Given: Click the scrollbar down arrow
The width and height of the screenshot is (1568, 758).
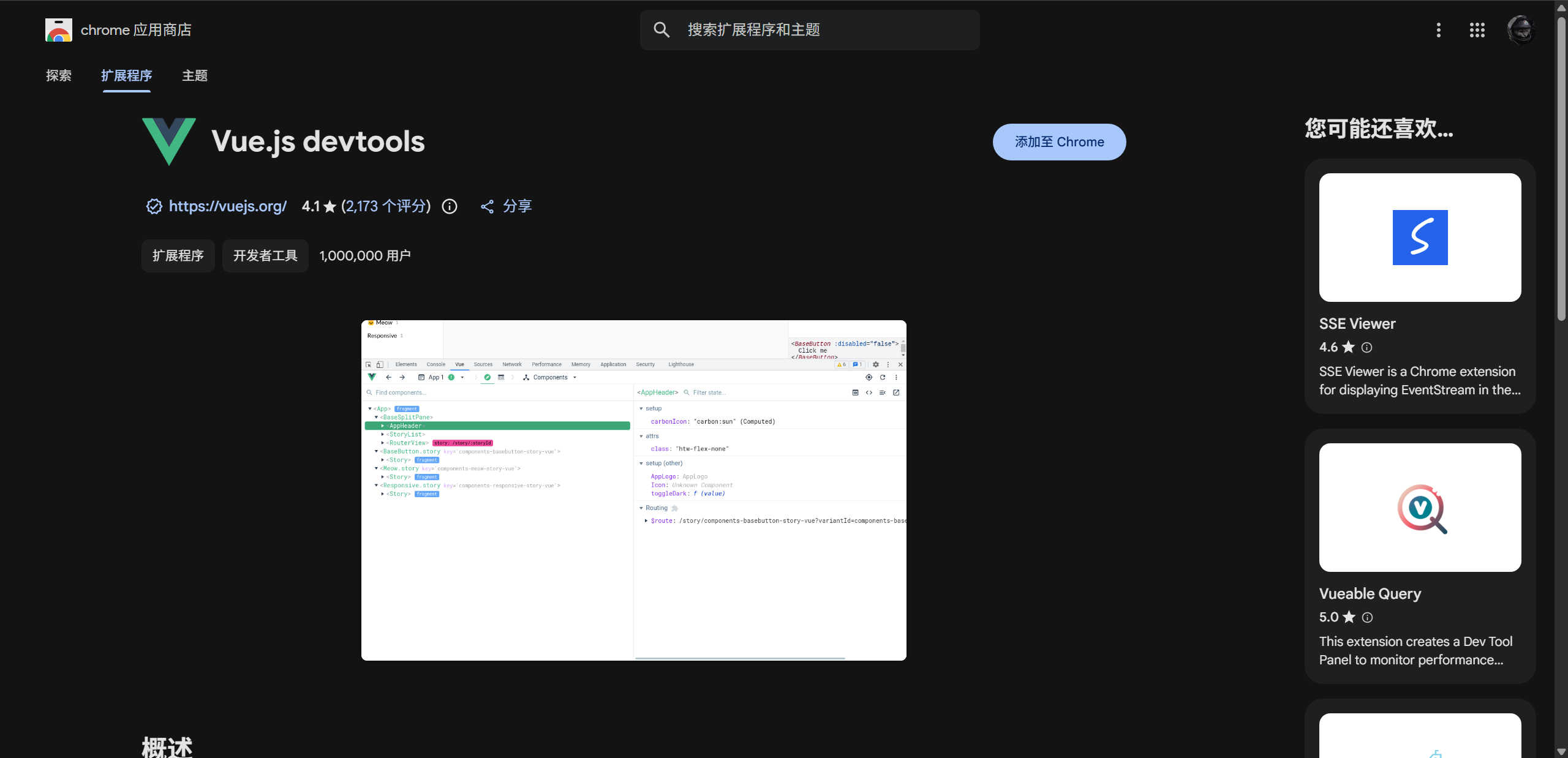Looking at the screenshot, I should coord(1561,752).
